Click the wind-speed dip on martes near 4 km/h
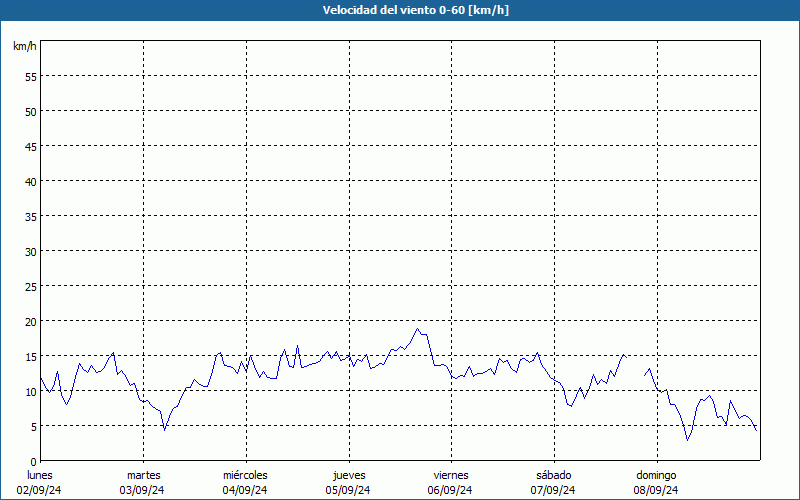 pos(164,430)
